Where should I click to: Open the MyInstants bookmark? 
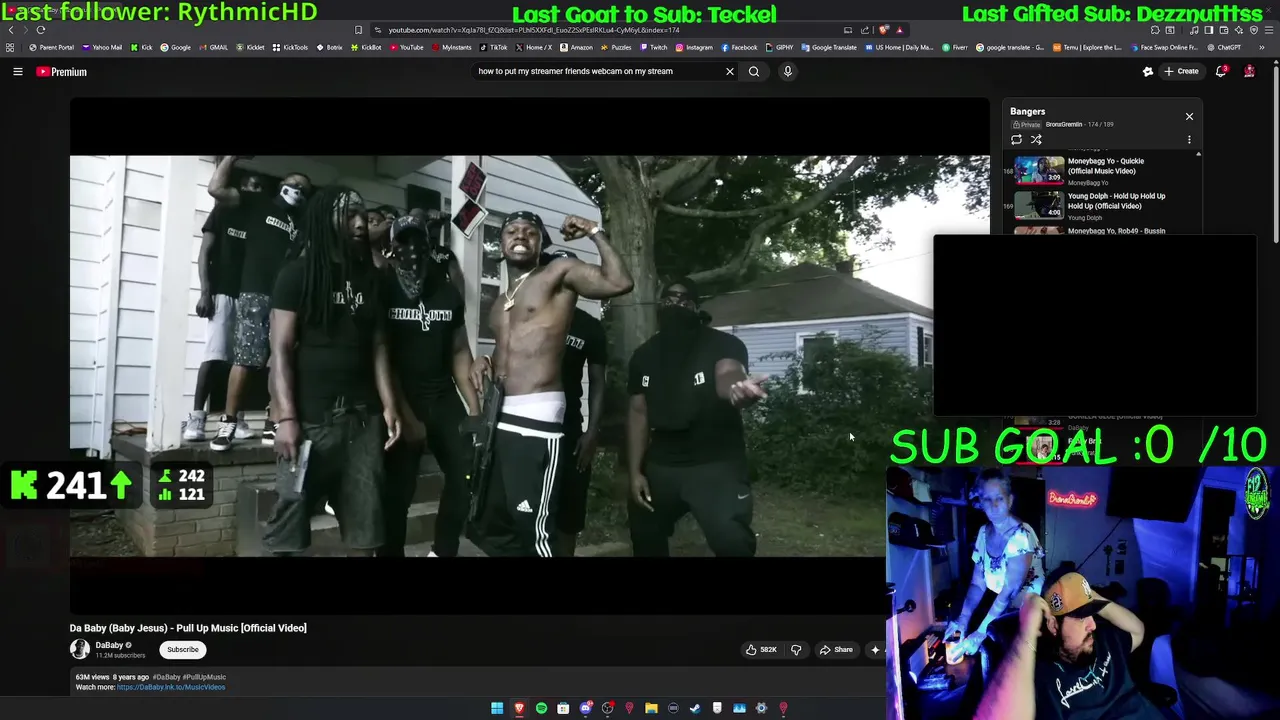[451, 47]
